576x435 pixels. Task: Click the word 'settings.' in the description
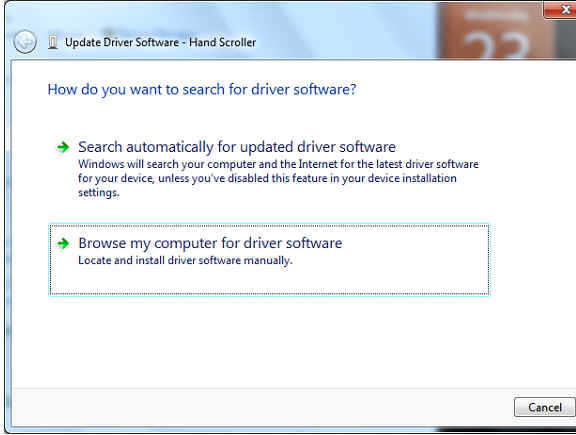coord(99,193)
